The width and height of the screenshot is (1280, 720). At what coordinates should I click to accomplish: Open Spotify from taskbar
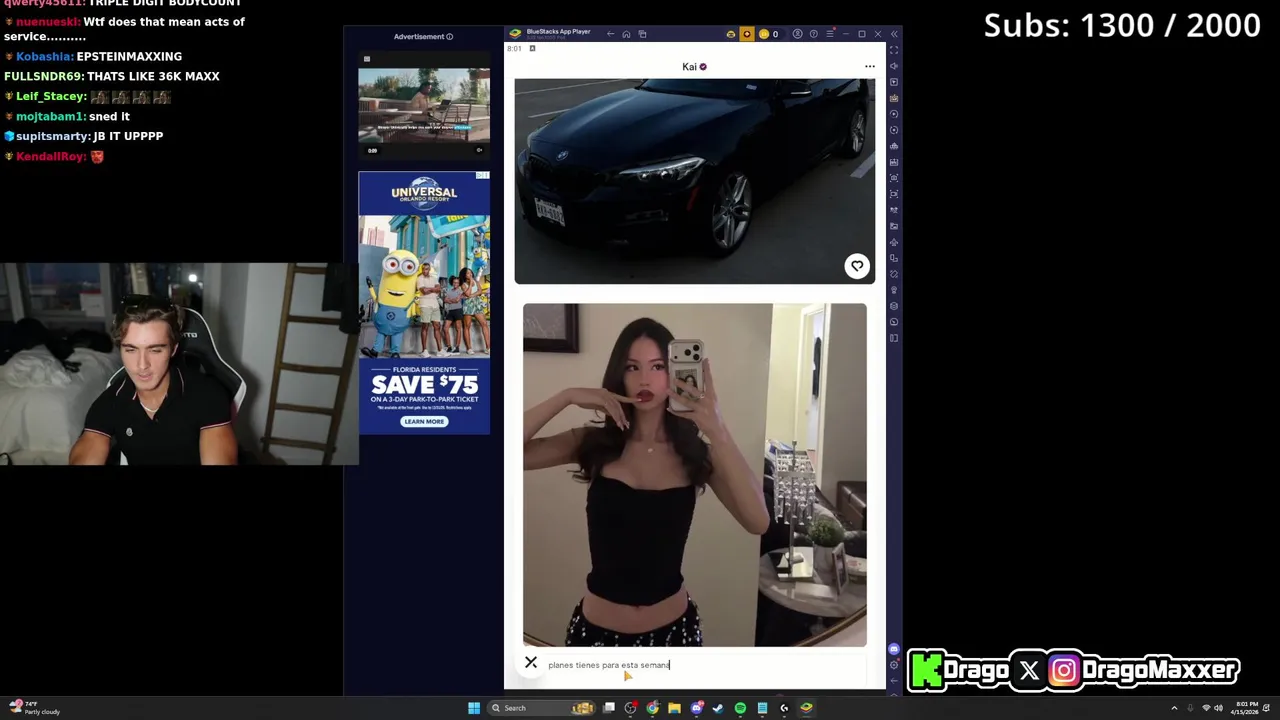(740, 708)
